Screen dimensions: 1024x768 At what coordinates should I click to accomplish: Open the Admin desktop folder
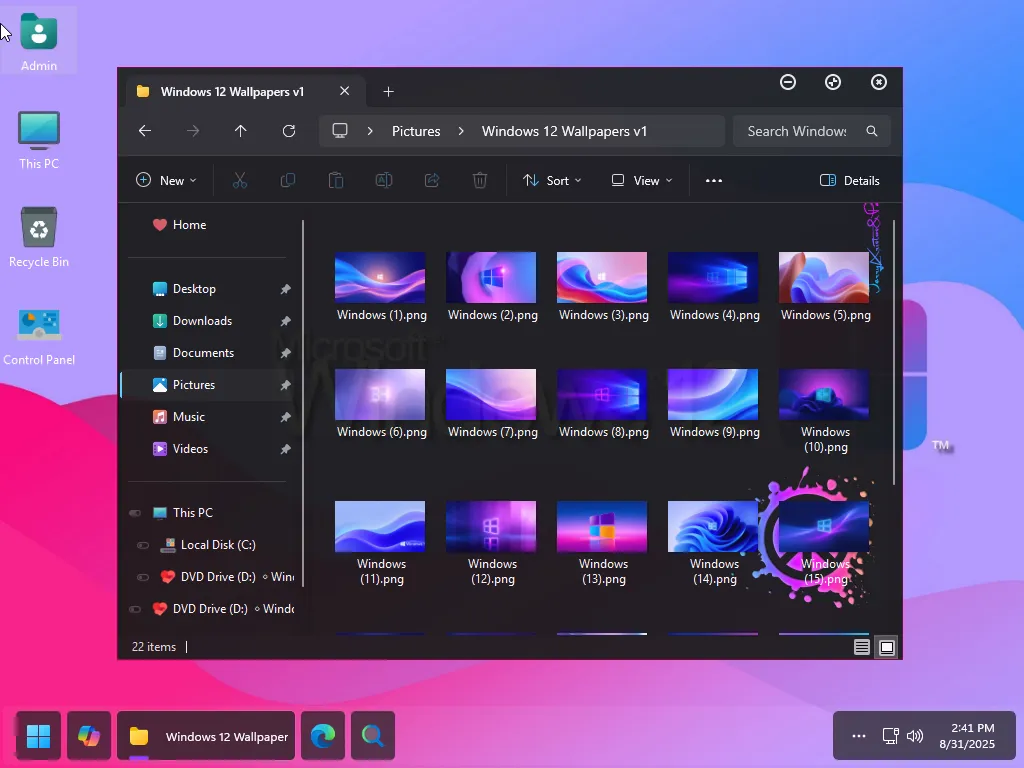point(39,42)
